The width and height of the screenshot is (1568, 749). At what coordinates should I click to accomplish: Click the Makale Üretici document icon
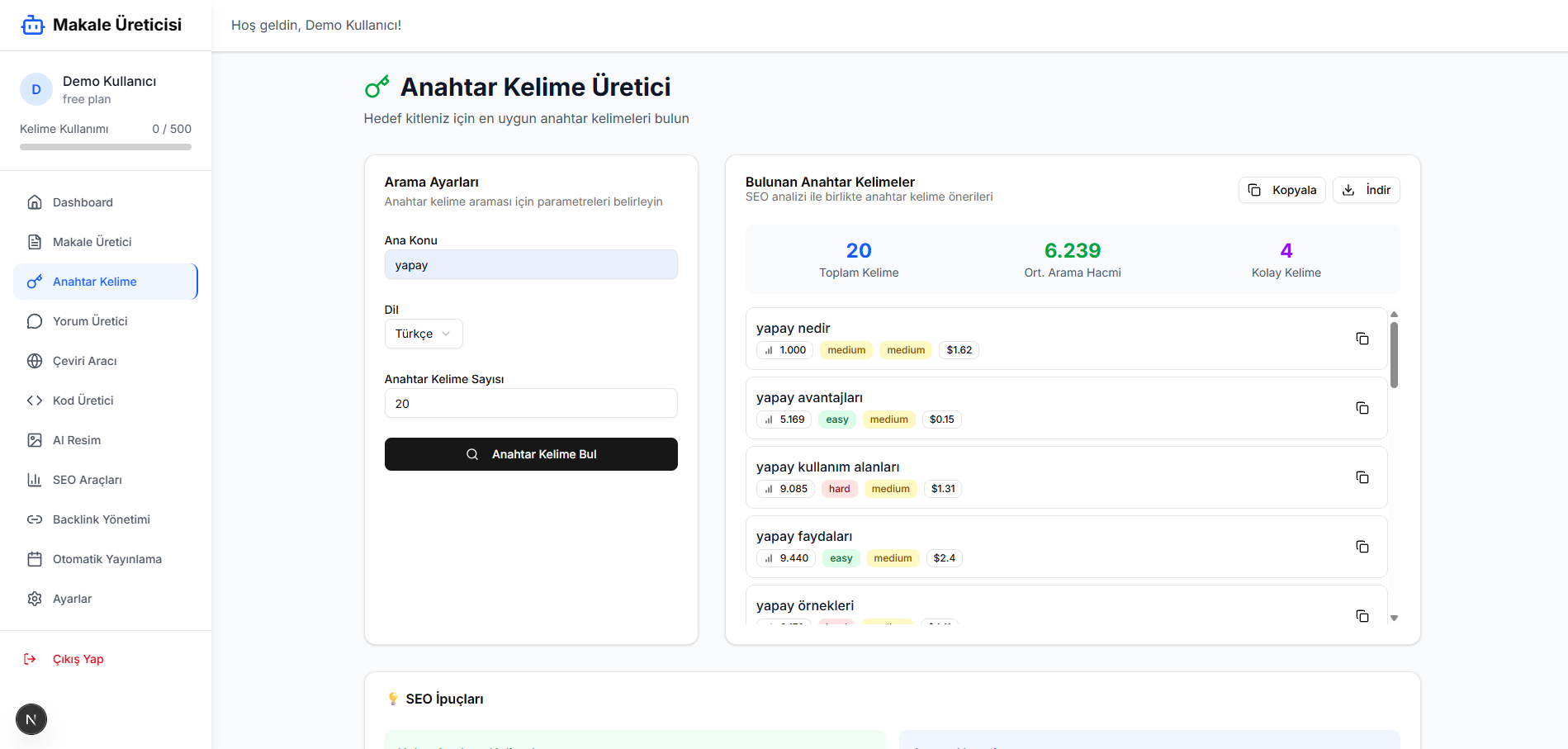coord(35,242)
